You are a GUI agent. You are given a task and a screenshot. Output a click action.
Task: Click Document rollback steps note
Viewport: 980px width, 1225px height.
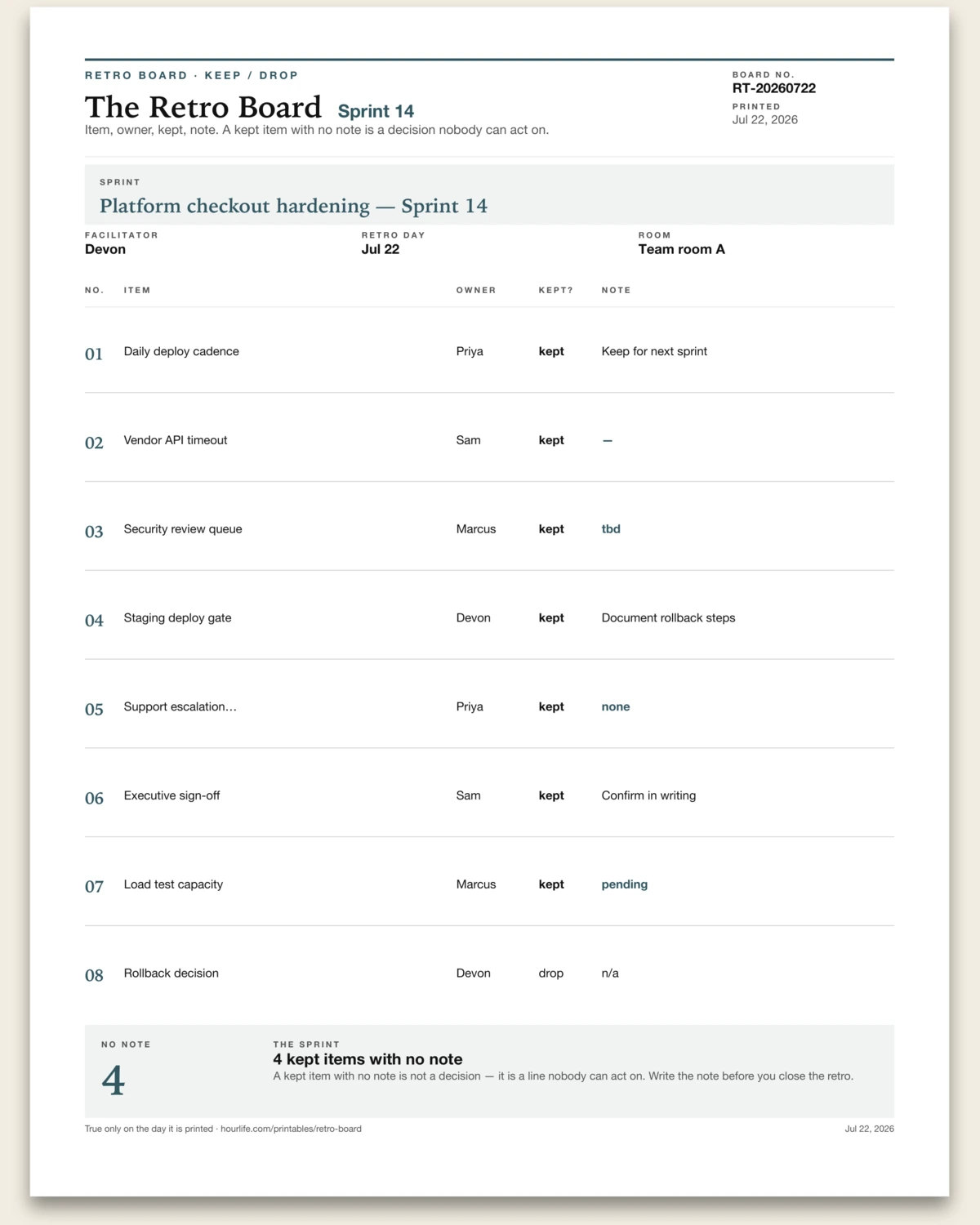point(668,618)
